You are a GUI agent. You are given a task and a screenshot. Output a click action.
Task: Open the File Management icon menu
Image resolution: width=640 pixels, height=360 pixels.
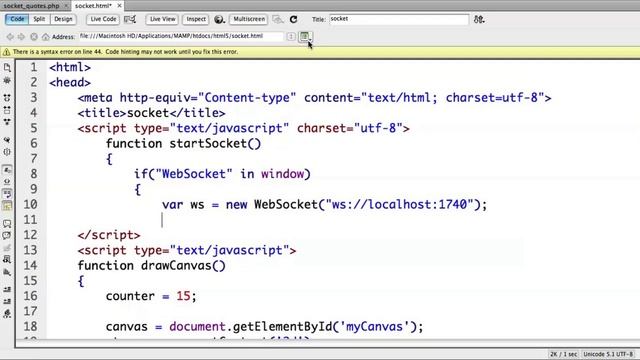tap(479, 19)
